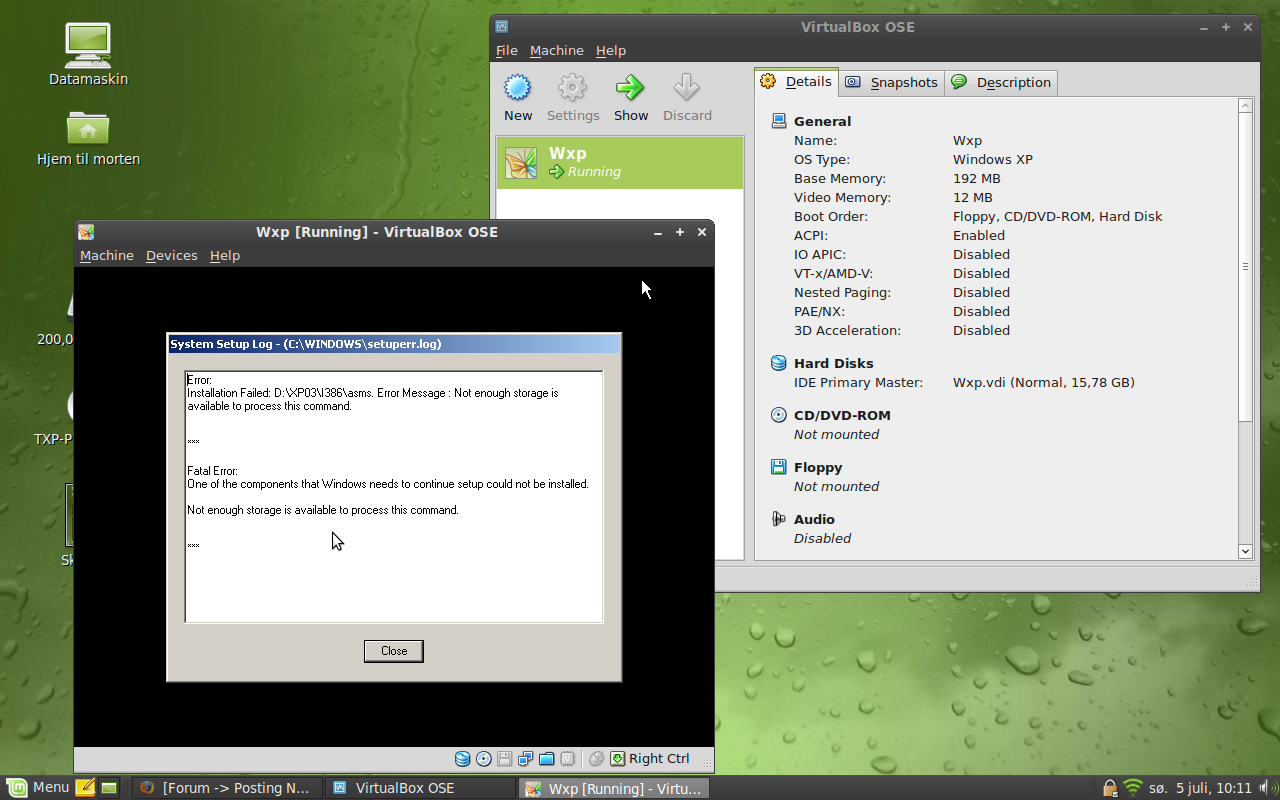Click the 'Windows XP' OS Type value
This screenshot has height=800, width=1280.
993,159
